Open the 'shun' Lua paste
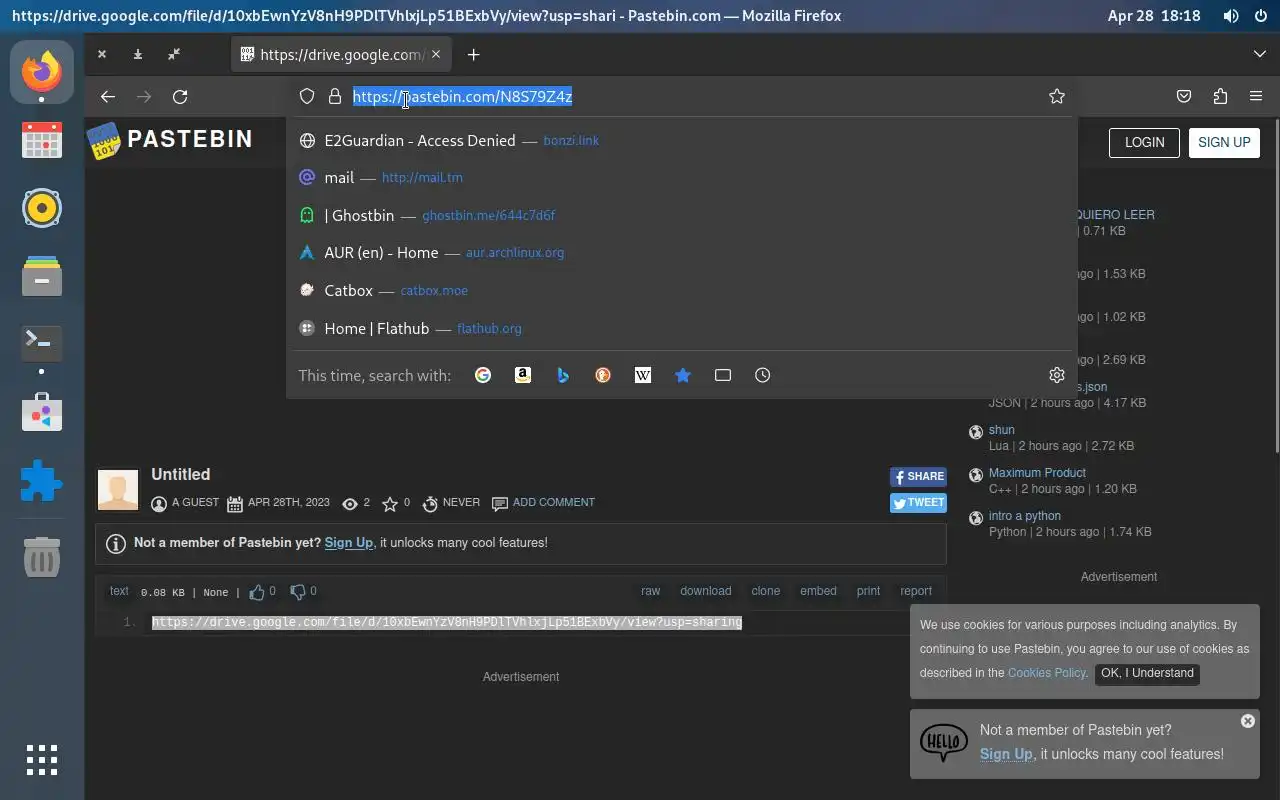This screenshot has width=1280, height=800. 1001,430
